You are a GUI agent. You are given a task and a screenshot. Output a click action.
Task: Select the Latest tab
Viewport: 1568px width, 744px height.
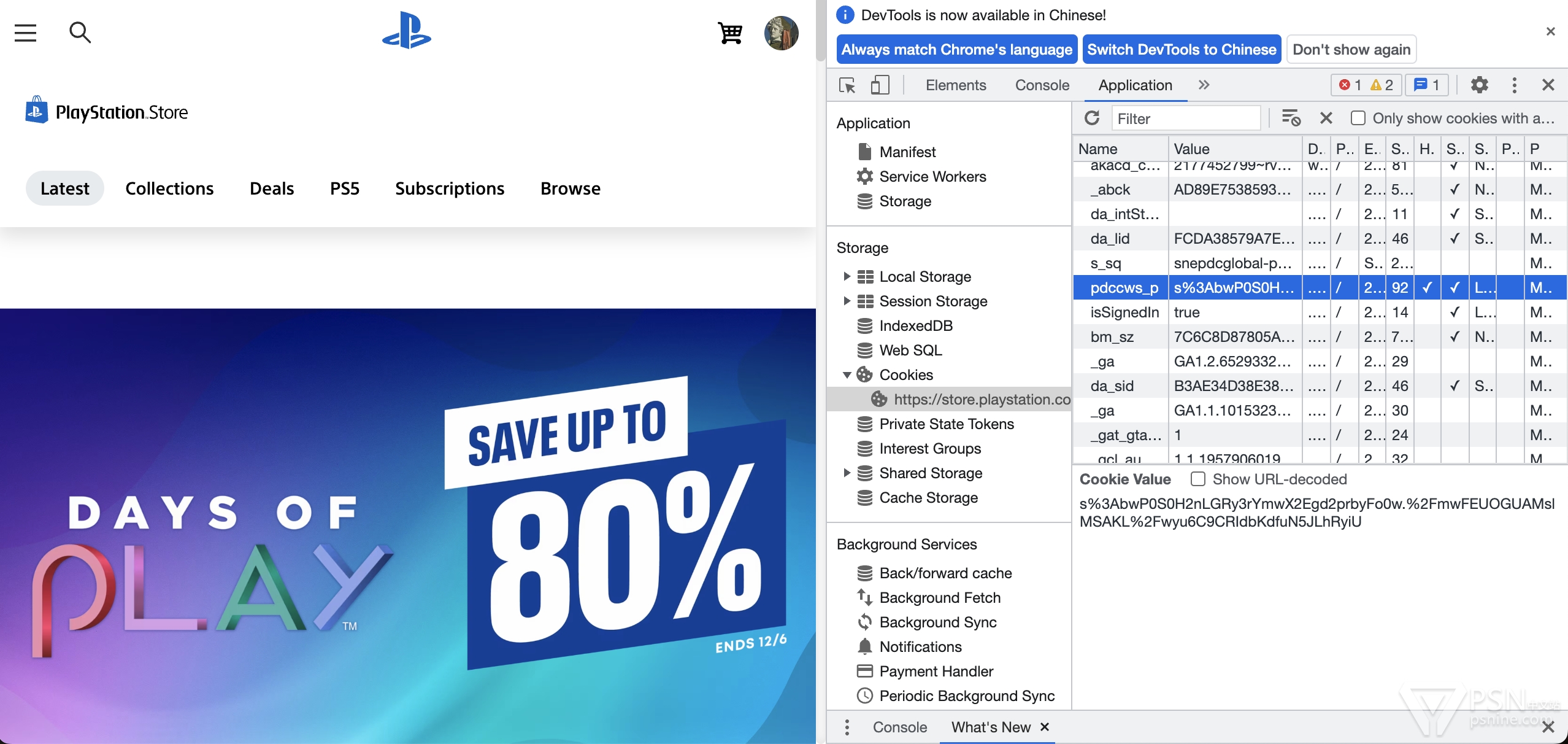[65, 188]
